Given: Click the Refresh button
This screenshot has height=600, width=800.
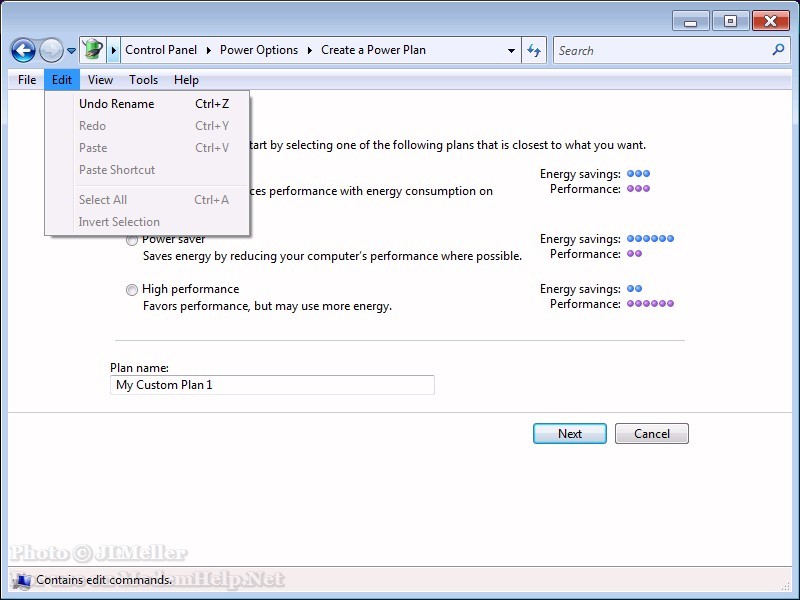Looking at the screenshot, I should pyautogui.click(x=534, y=51).
